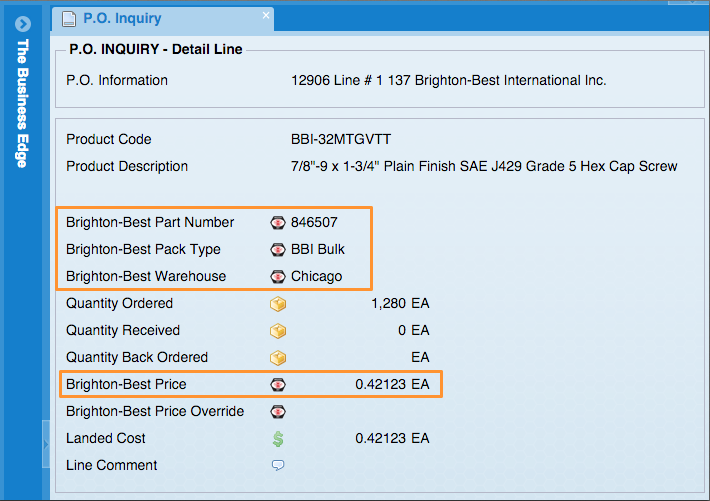This screenshot has height=501, width=710.
Task: Select quantity received value 0 EA
Action: 413,330
